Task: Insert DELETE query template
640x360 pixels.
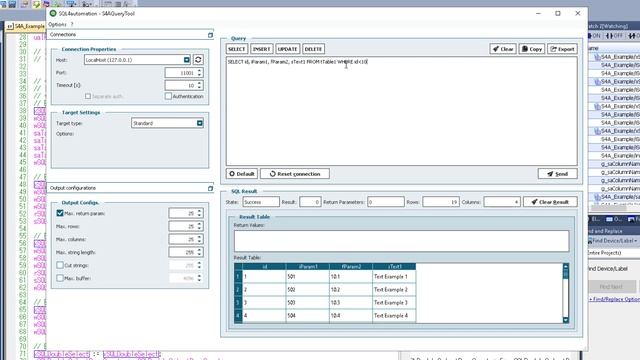Action: 313,49
